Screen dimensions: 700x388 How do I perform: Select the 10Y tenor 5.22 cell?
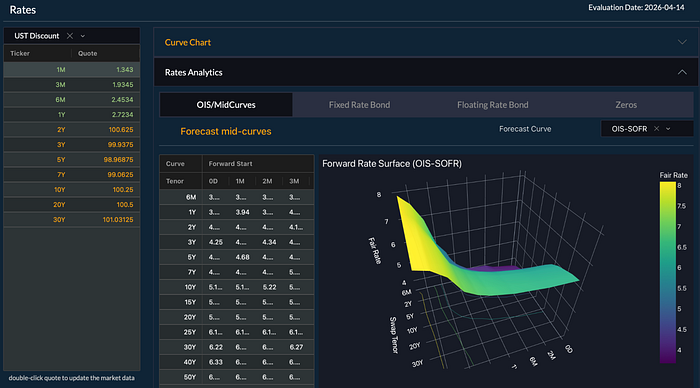(x=269, y=287)
